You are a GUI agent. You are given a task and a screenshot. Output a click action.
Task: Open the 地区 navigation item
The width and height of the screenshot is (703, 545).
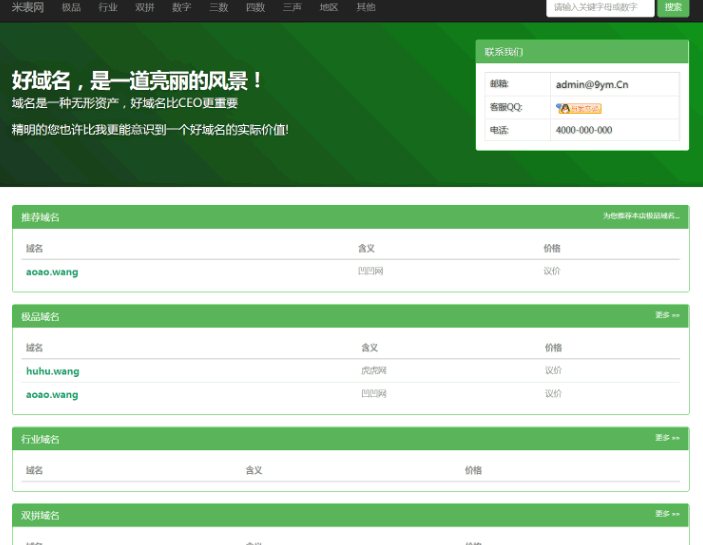pos(329,7)
